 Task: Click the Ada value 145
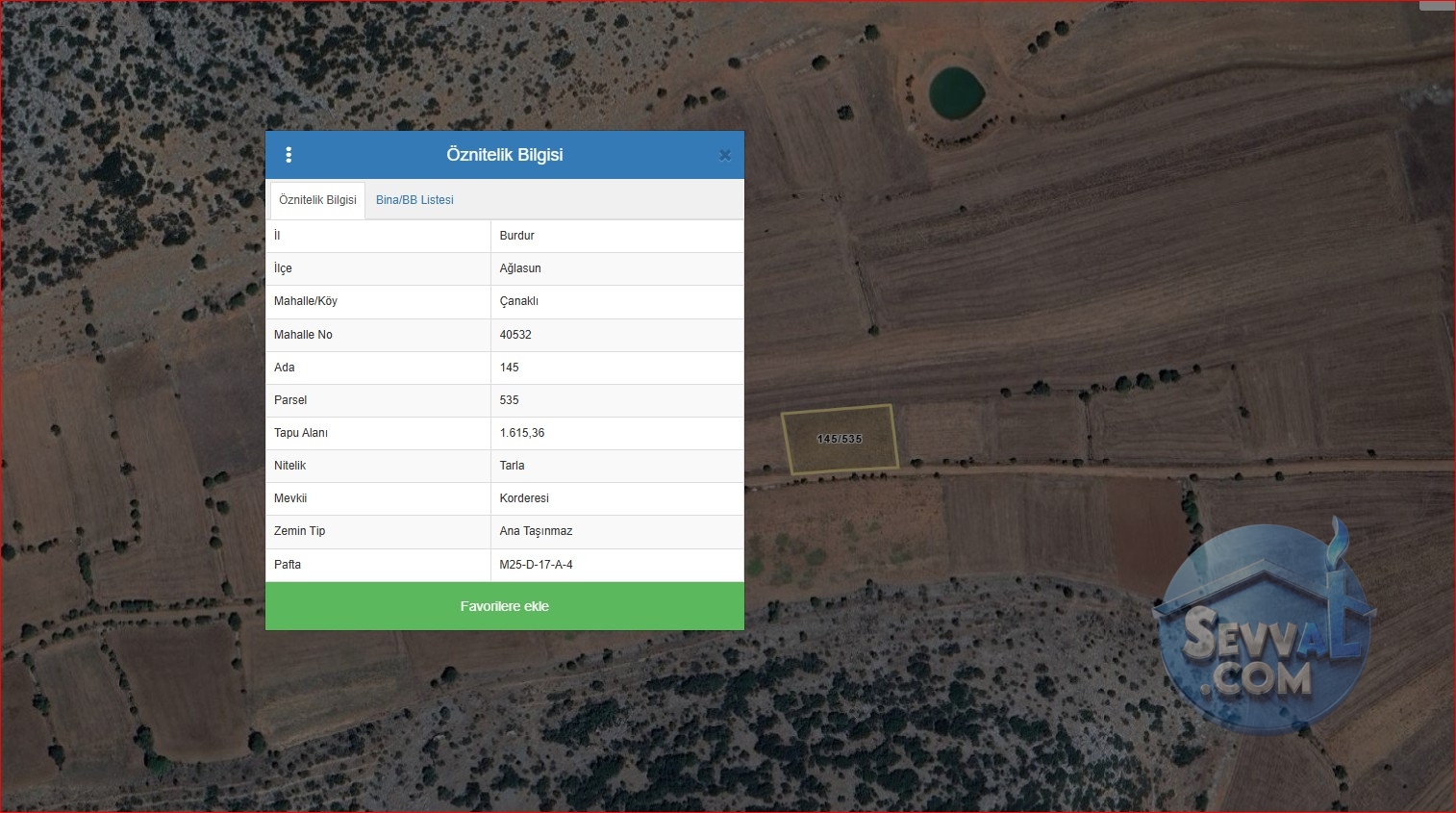tap(509, 368)
